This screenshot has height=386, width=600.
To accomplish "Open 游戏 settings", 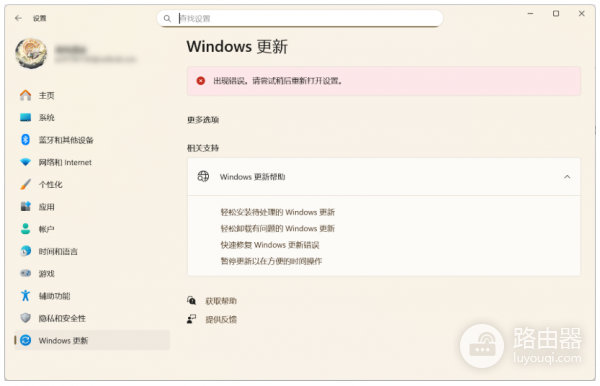I will coord(92,273).
